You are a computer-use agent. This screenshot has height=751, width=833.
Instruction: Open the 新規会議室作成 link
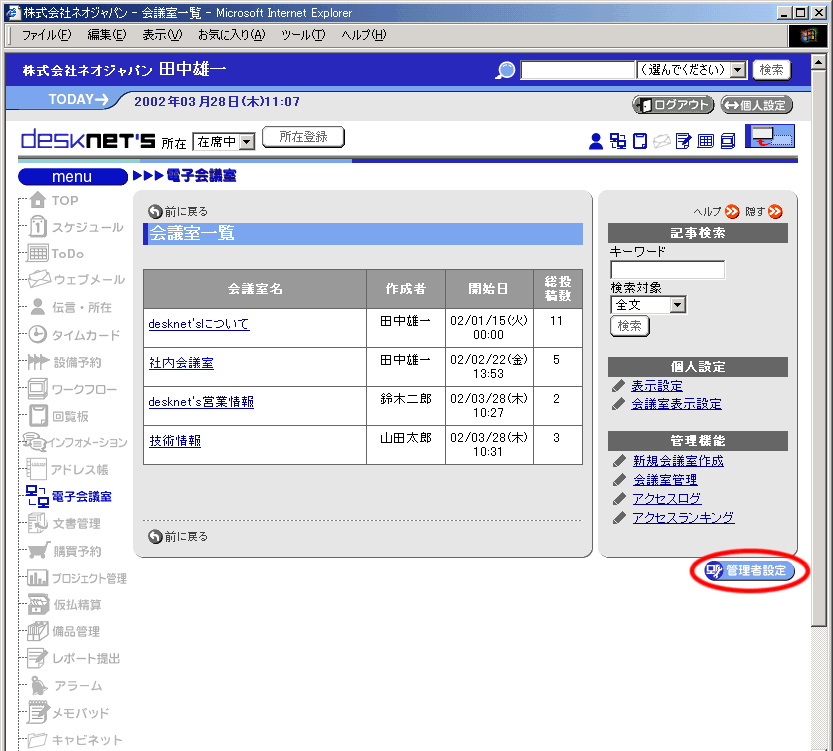tap(677, 461)
